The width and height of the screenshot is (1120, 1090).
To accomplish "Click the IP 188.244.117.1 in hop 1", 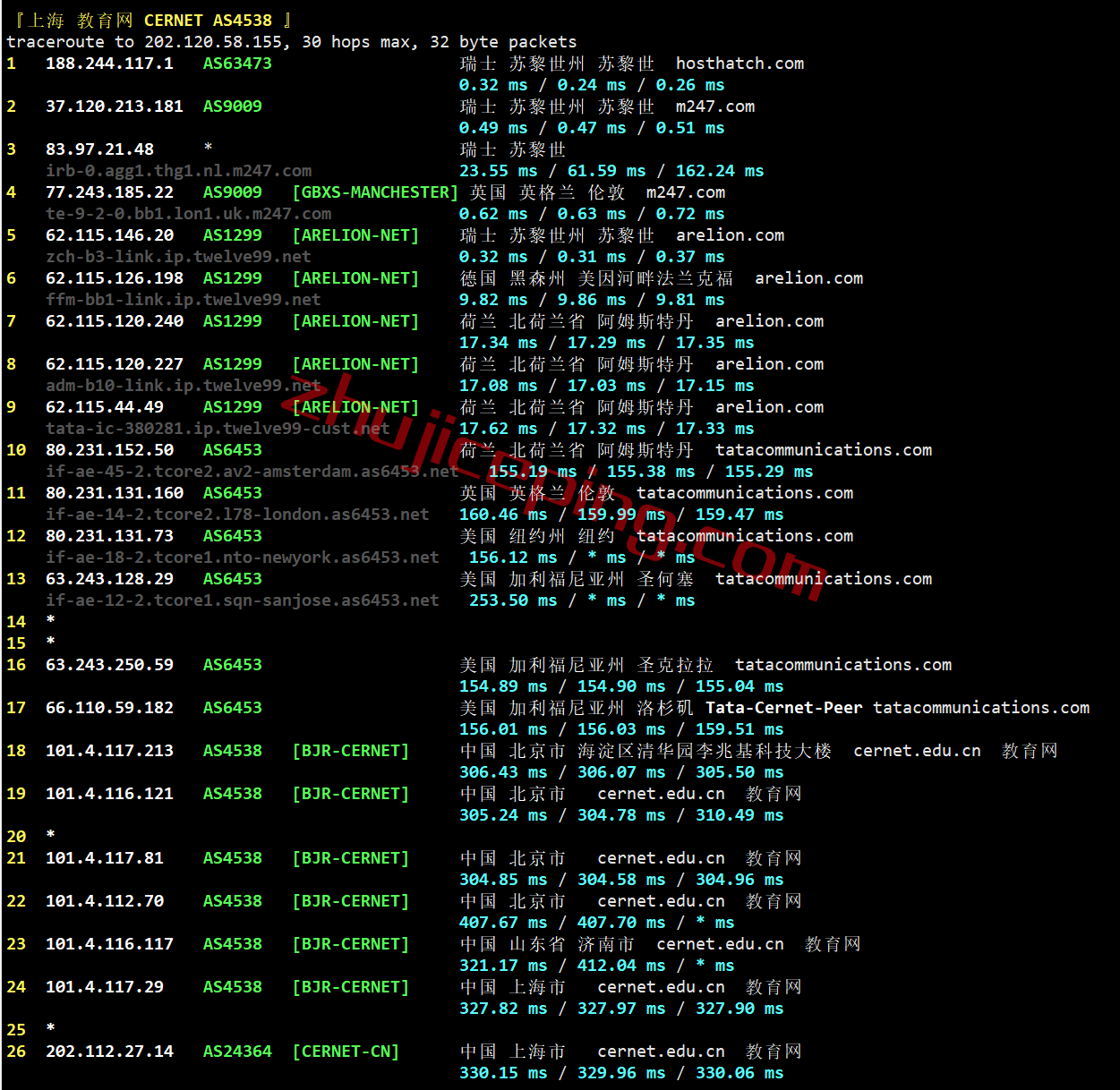I will 109,64.
